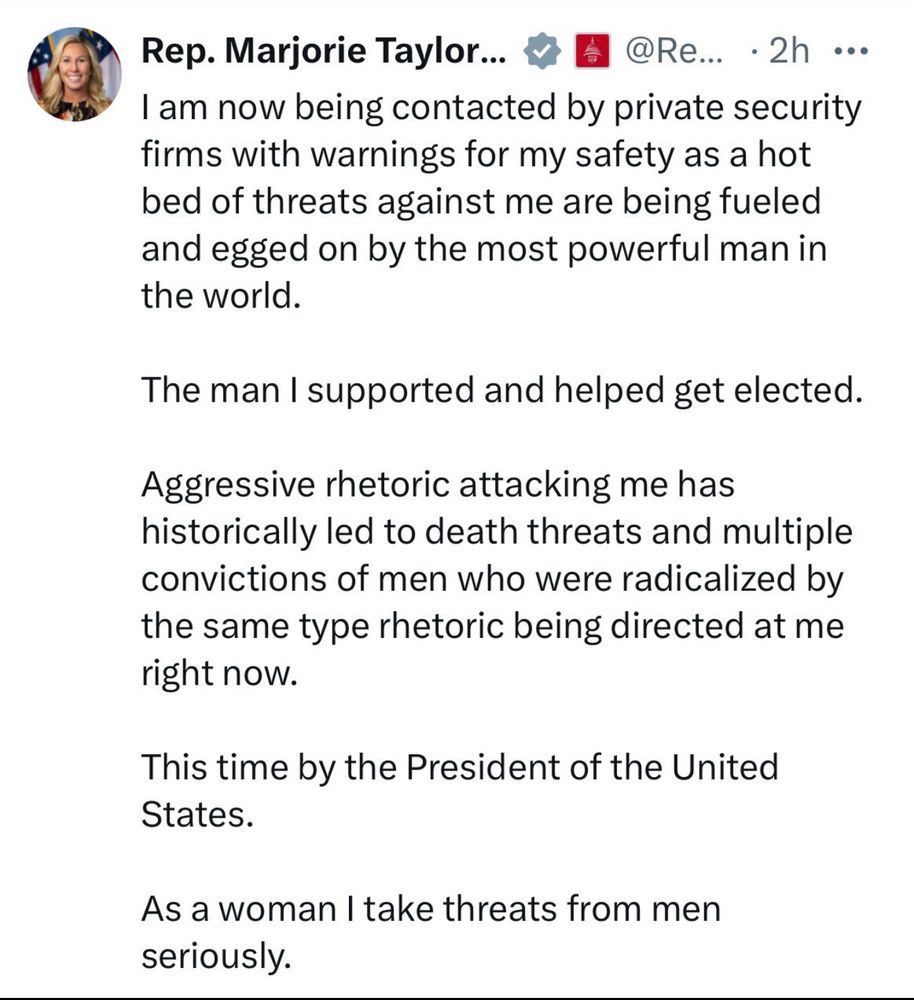Click 'This time by the President of the United'
Screen dimensions: 914x1000
point(460,767)
